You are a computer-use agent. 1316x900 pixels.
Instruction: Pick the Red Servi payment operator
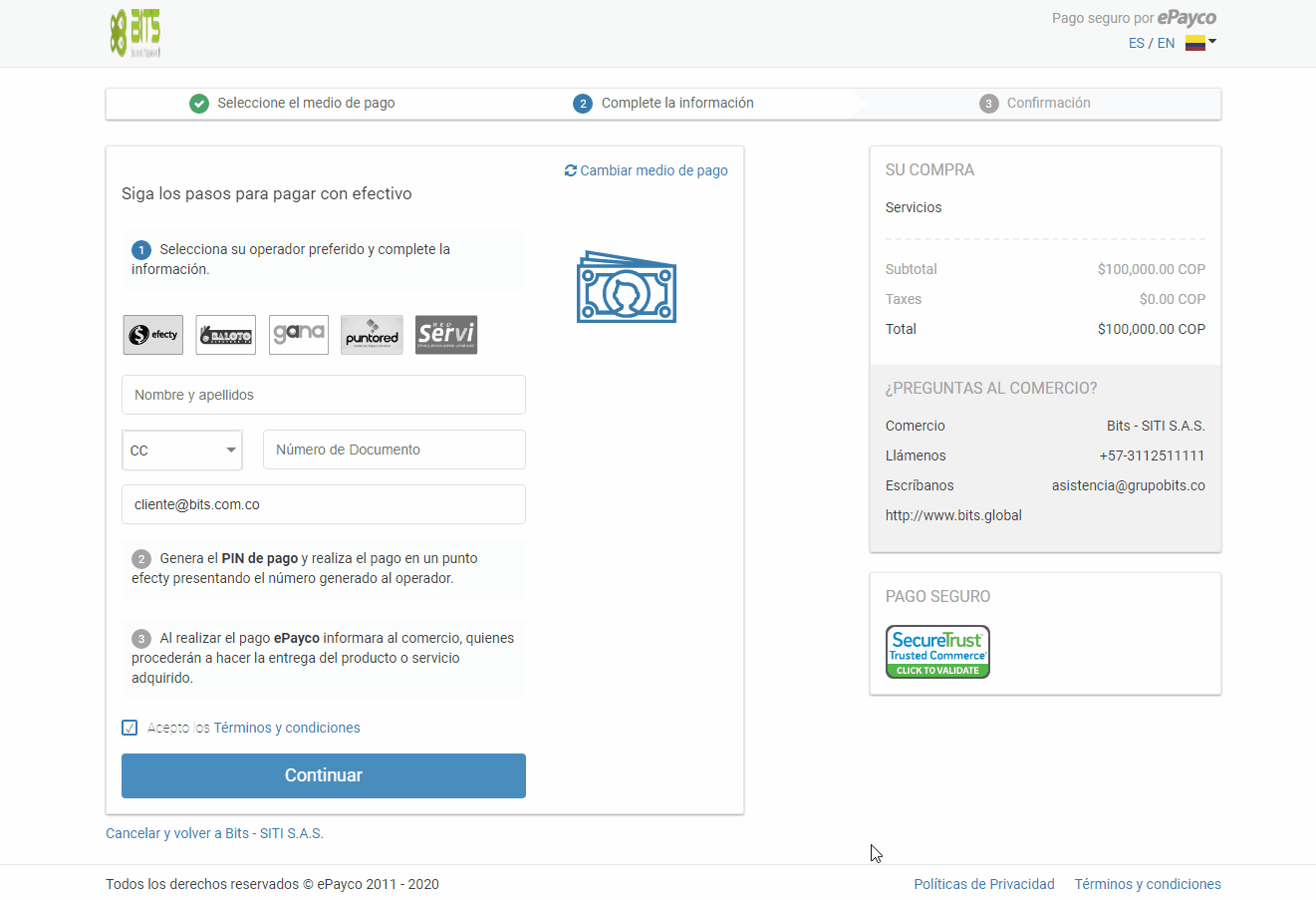446,335
